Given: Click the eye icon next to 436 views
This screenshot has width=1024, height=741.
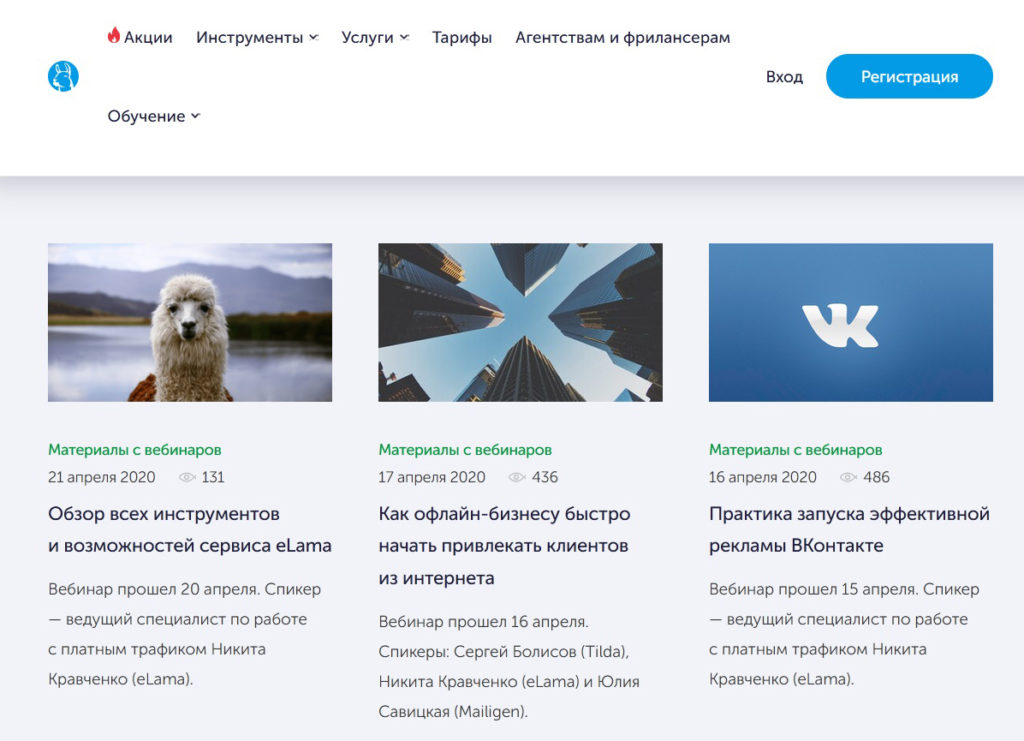Looking at the screenshot, I should [x=517, y=478].
